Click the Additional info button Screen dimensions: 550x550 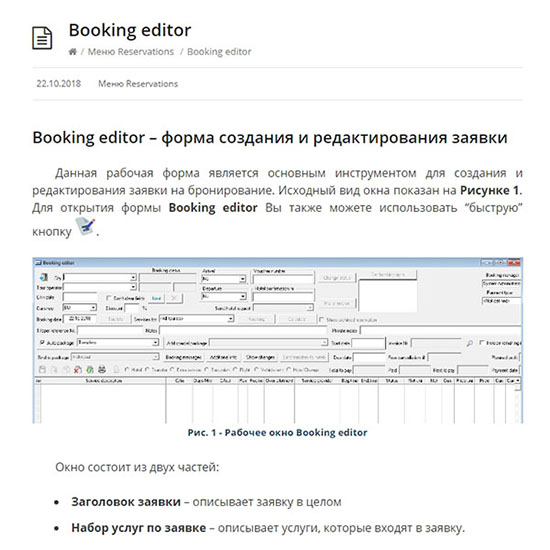coord(223,357)
